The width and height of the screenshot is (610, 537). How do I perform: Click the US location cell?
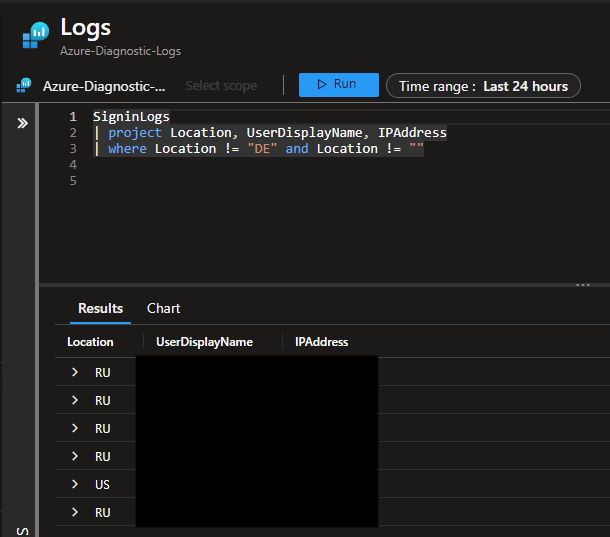click(x=102, y=484)
